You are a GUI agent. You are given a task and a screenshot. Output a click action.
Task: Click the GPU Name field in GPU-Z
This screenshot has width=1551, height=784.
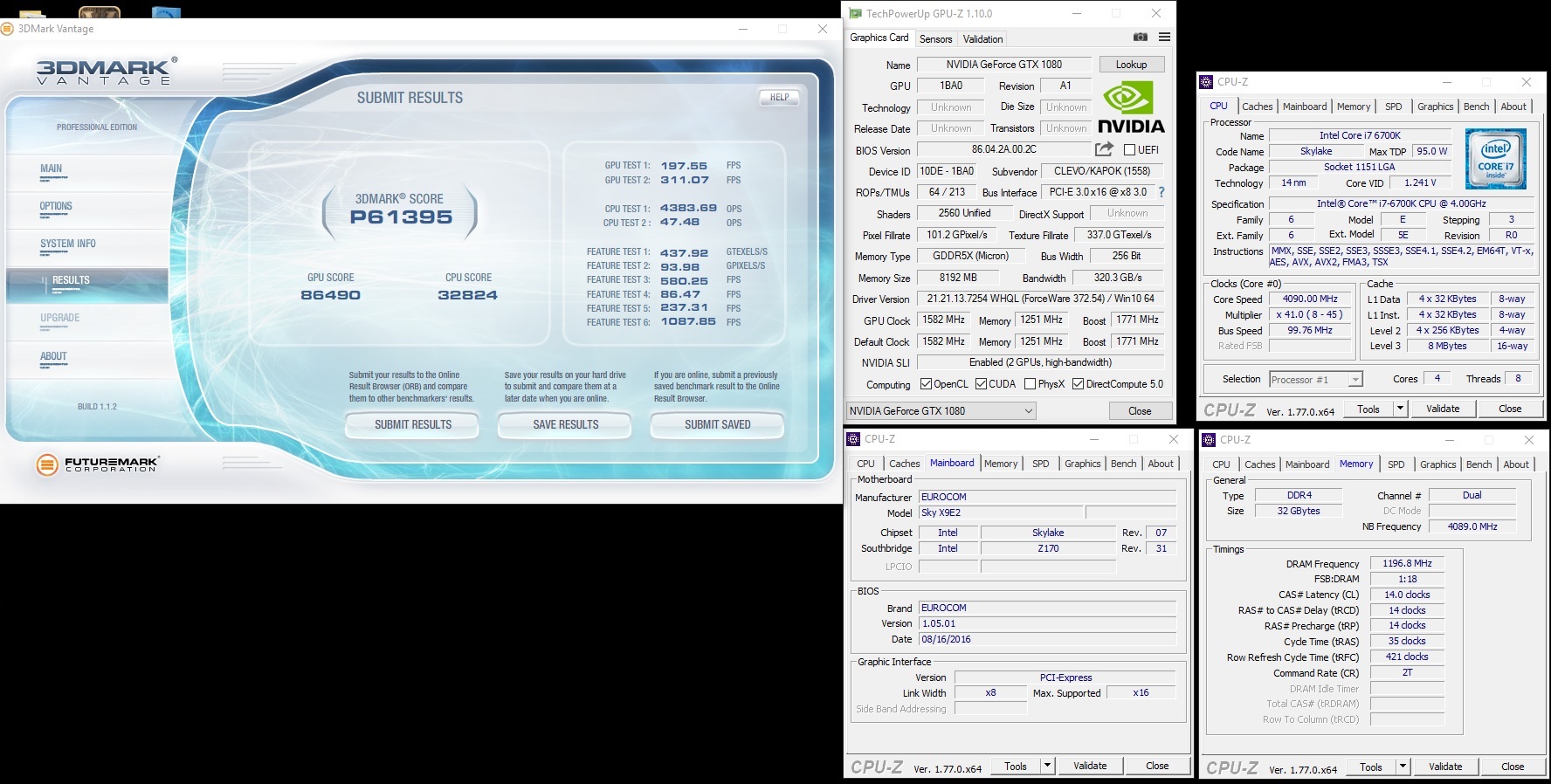coord(1003,65)
